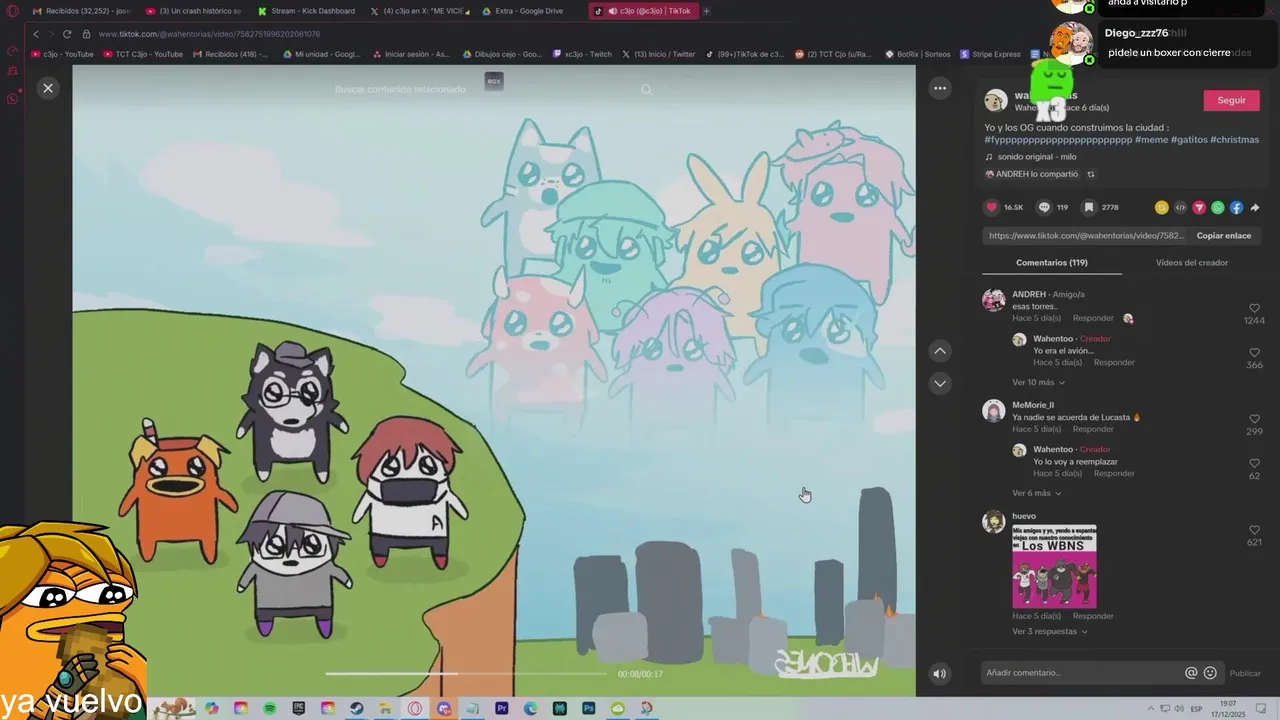Open the #meme hashtag link
Image resolution: width=1280 pixels, height=720 pixels.
pyautogui.click(x=1152, y=140)
